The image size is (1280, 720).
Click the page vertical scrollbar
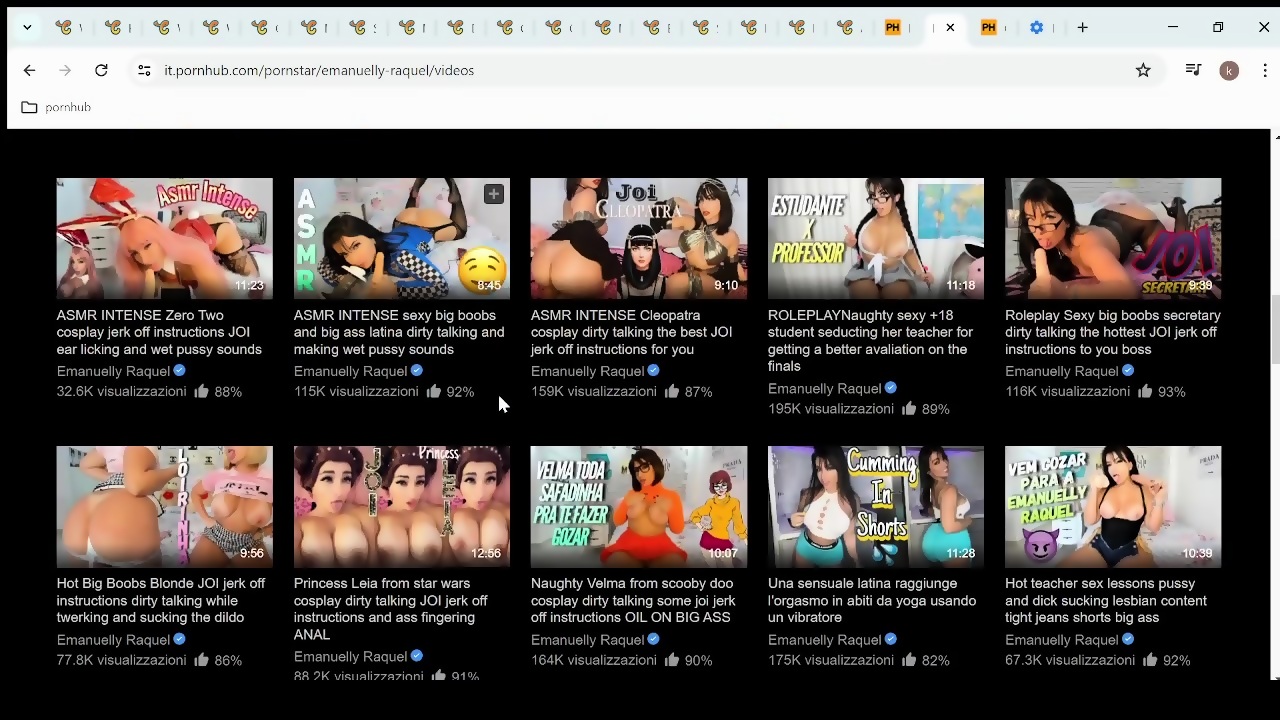click(1274, 330)
